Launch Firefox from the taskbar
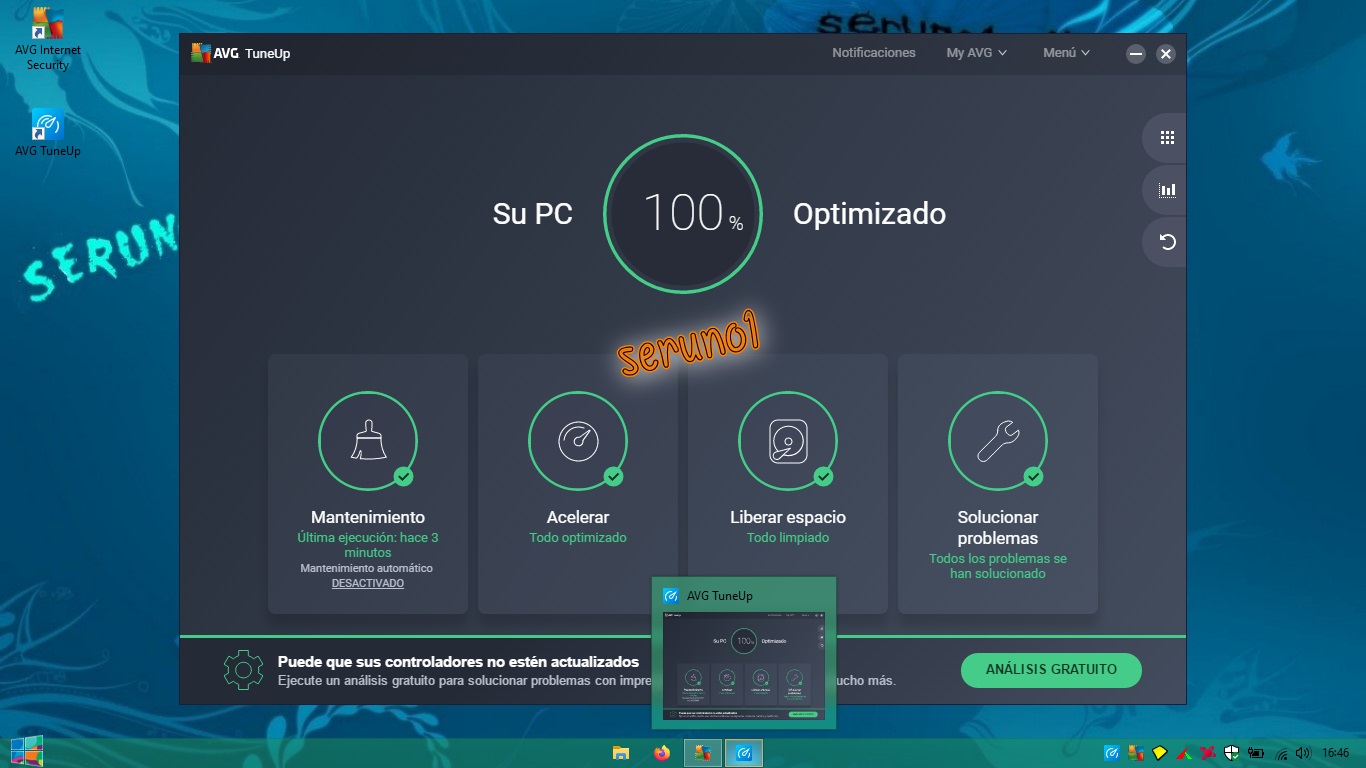1366x768 pixels. pos(662,753)
